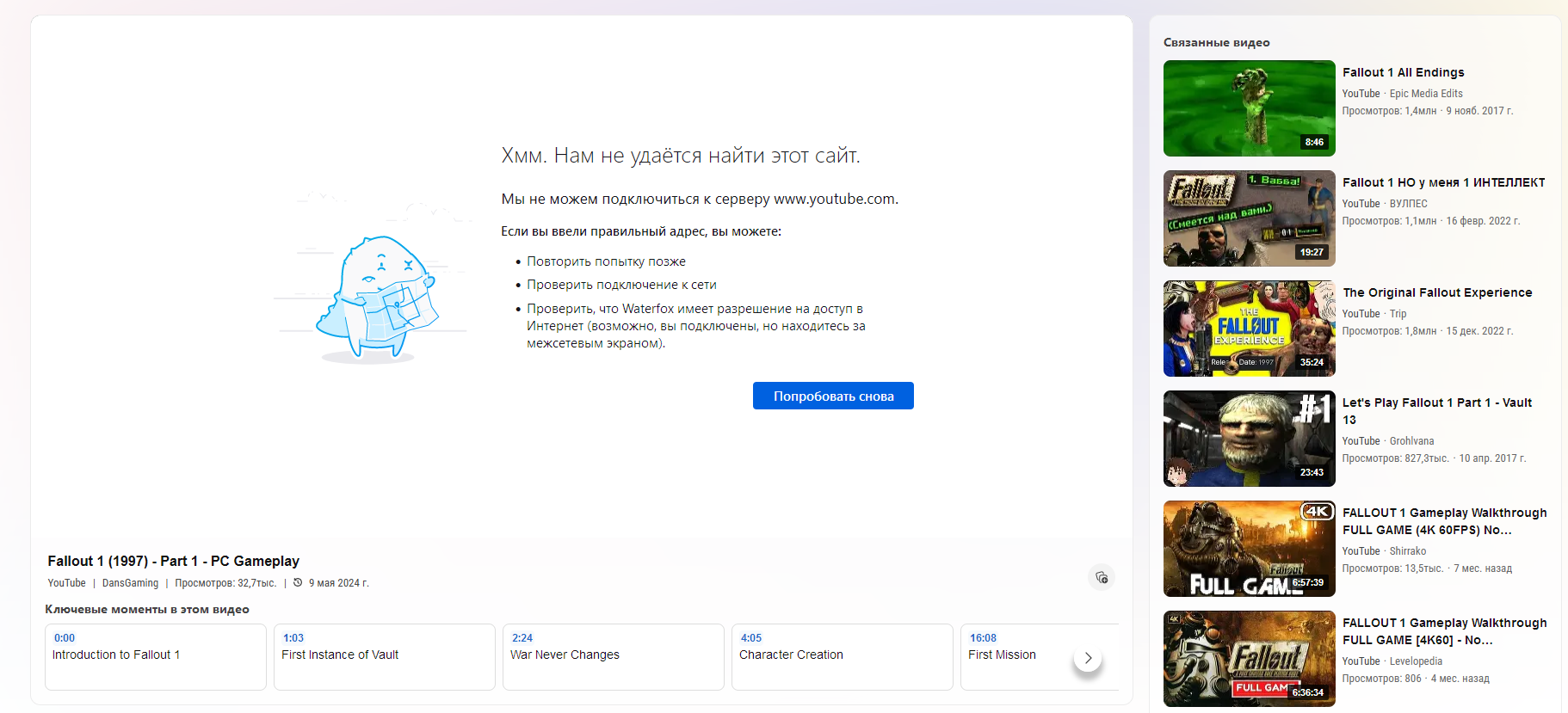Click the Fallout 1 (1997) Part 1 title

(173, 561)
